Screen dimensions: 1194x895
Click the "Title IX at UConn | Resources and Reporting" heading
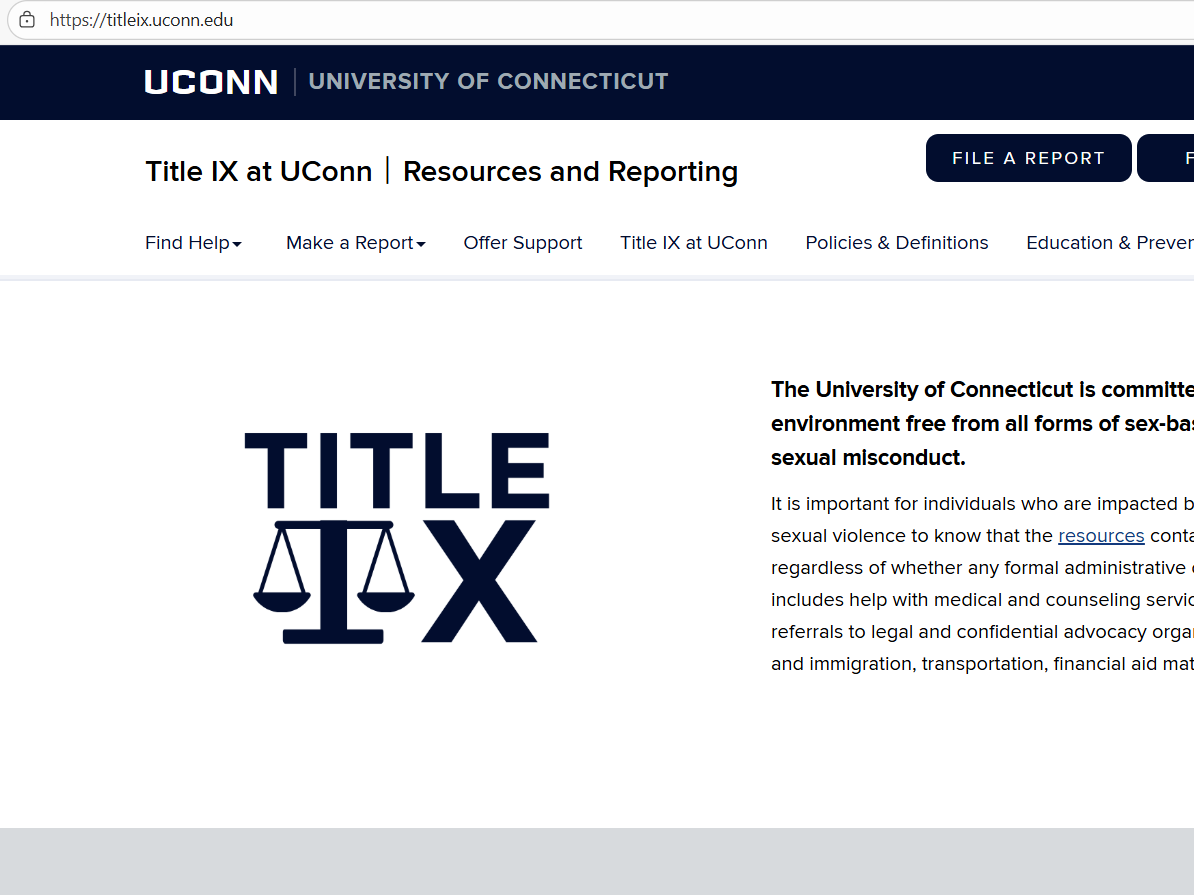(x=441, y=171)
